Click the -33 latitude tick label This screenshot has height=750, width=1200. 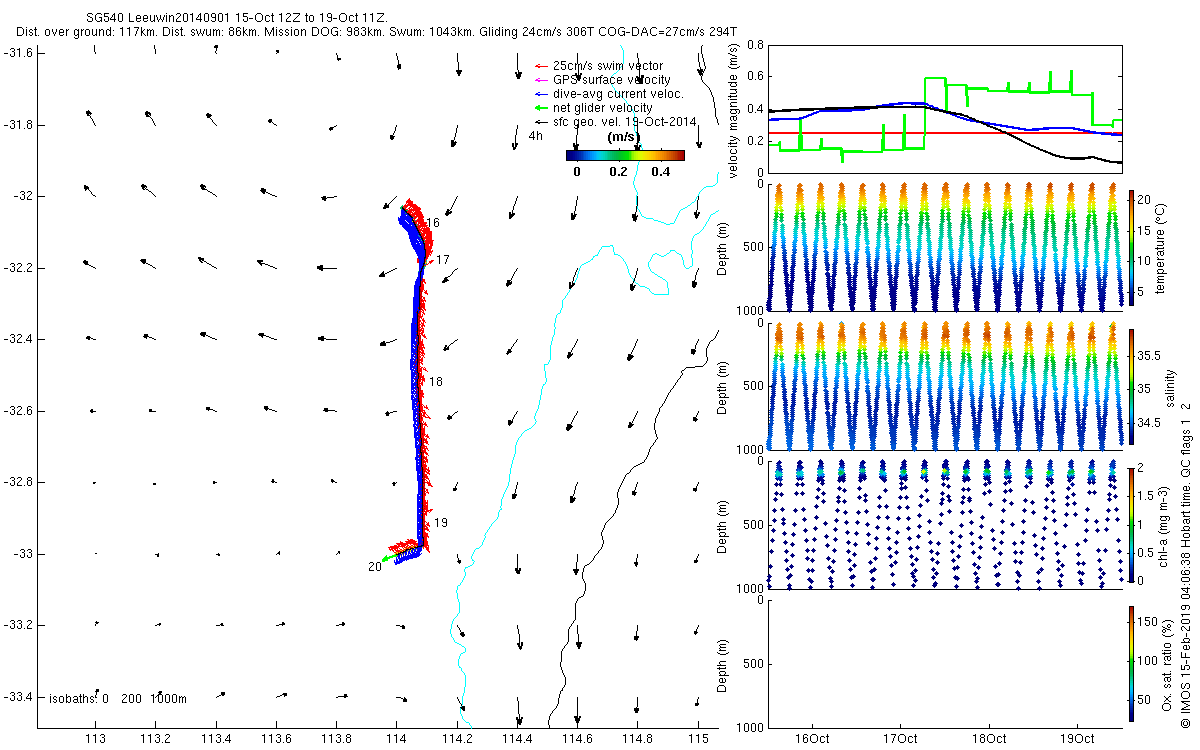pyautogui.click(x=21, y=553)
